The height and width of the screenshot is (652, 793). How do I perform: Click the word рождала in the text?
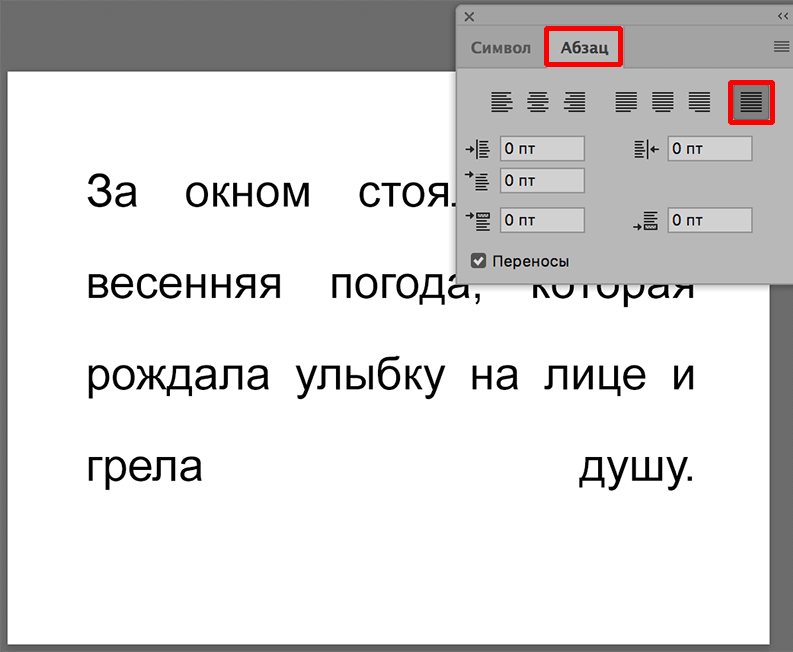pyautogui.click(x=178, y=377)
